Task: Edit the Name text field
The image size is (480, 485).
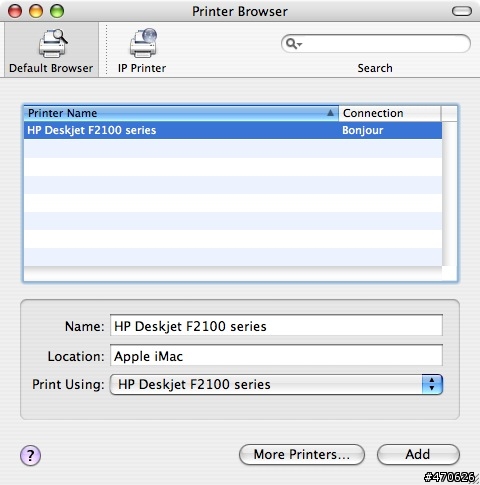Action: [x=276, y=325]
